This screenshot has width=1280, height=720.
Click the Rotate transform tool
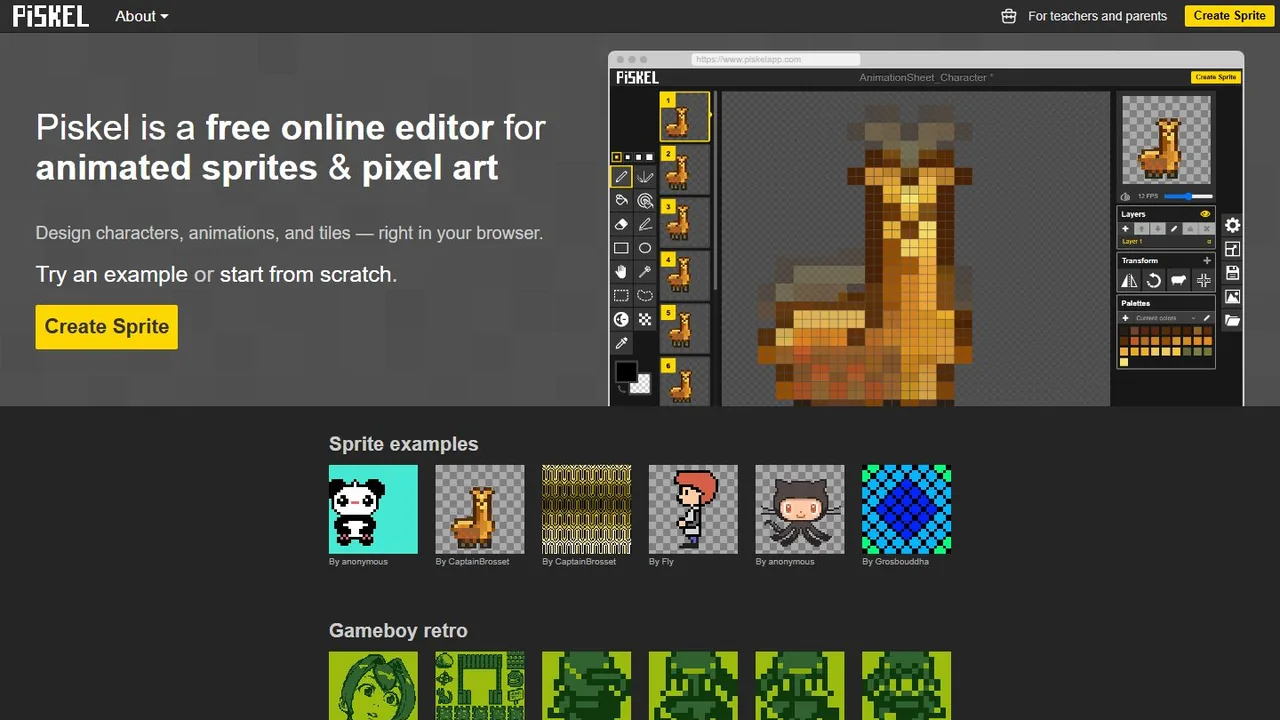point(1153,281)
